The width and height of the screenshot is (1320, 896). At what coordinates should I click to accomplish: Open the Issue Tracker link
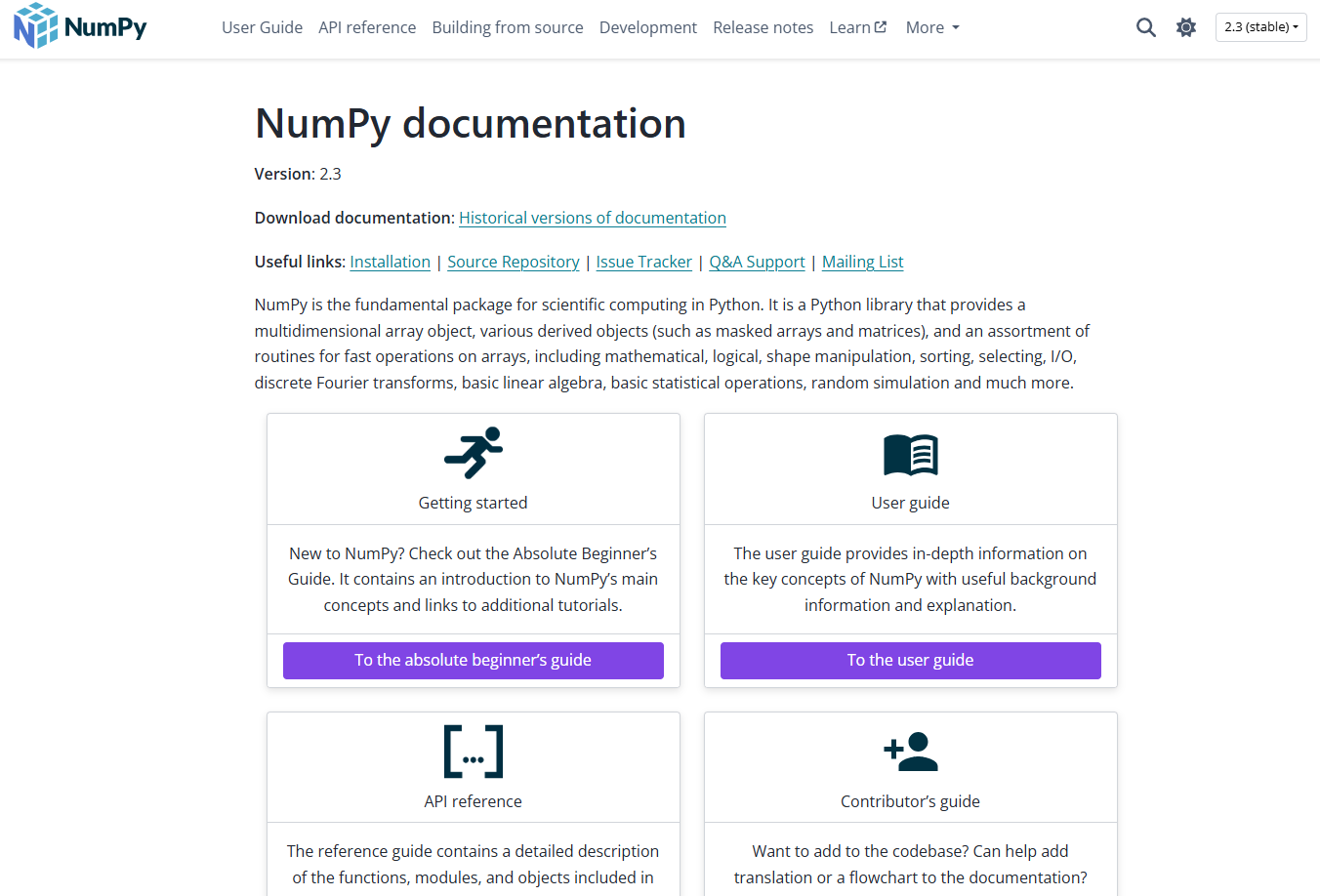(x=644, y=262)
